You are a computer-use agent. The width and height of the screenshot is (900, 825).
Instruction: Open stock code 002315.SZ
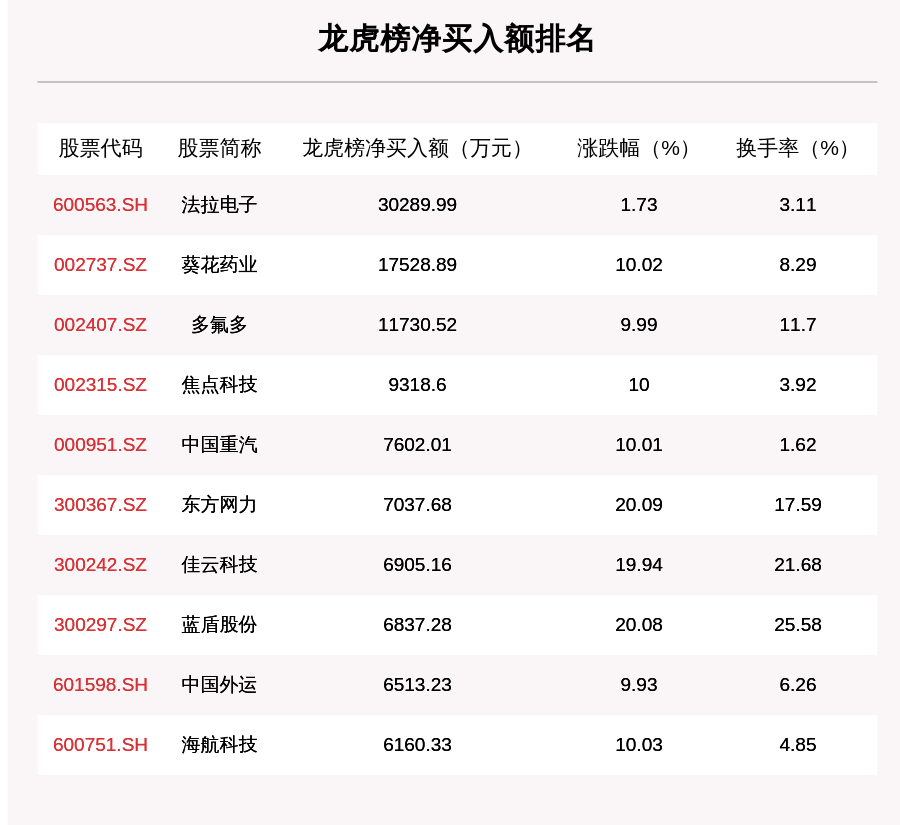[x=100, y=385]
